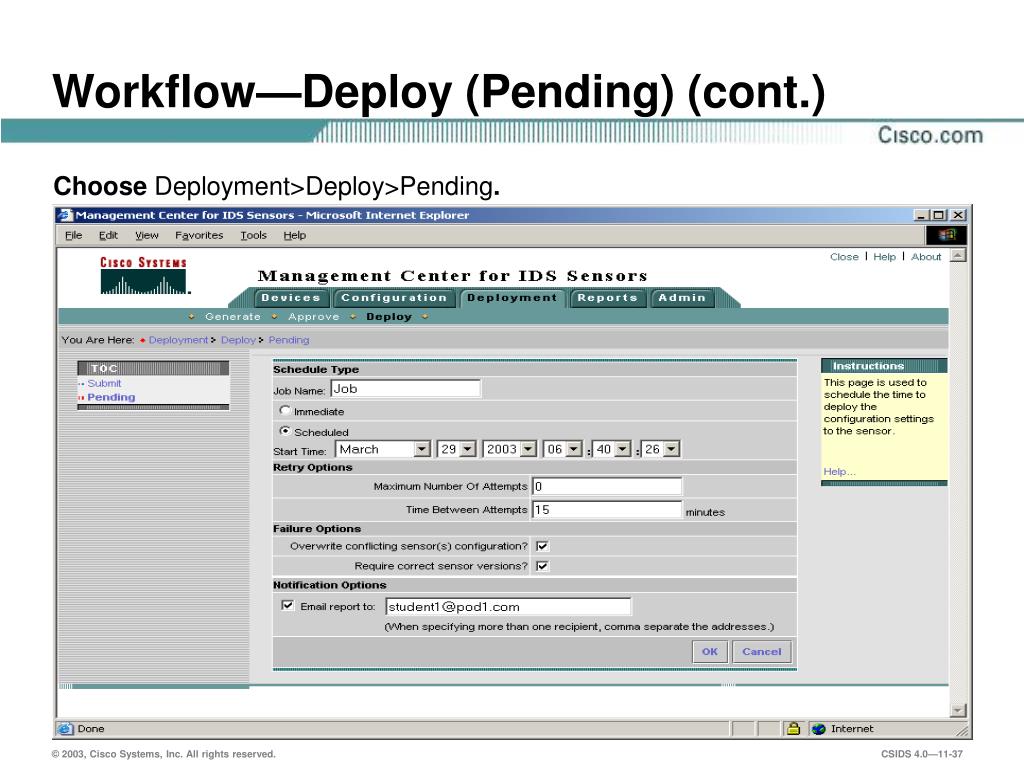Toggle the Email report to checkbox
Screen dimensions: 1024x768
287,605
